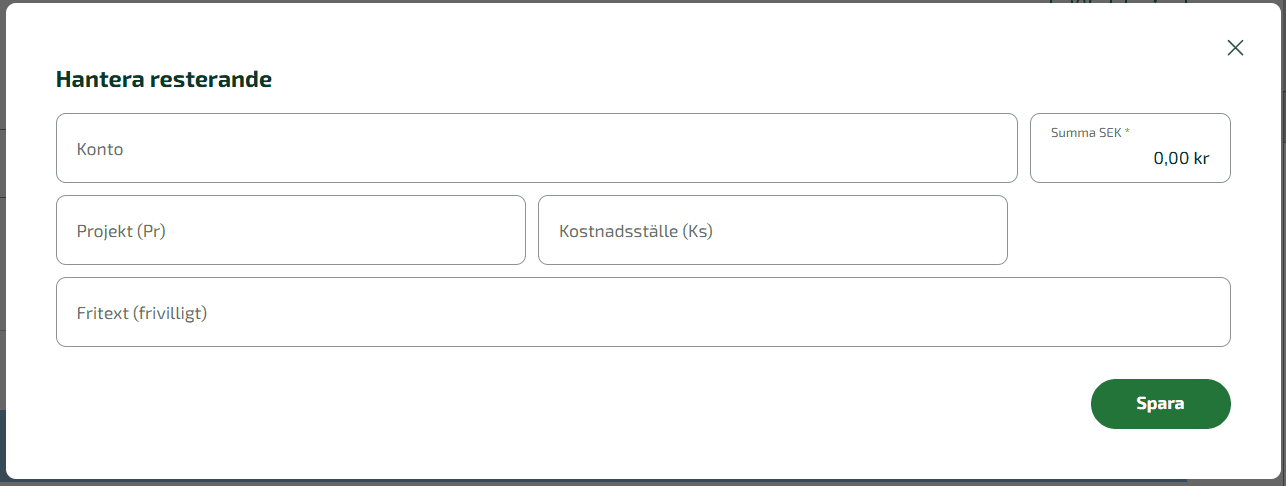The image size is (1286, 486).
Task: Select the 0,00 kr amount value
Action: click(1181, 158)
